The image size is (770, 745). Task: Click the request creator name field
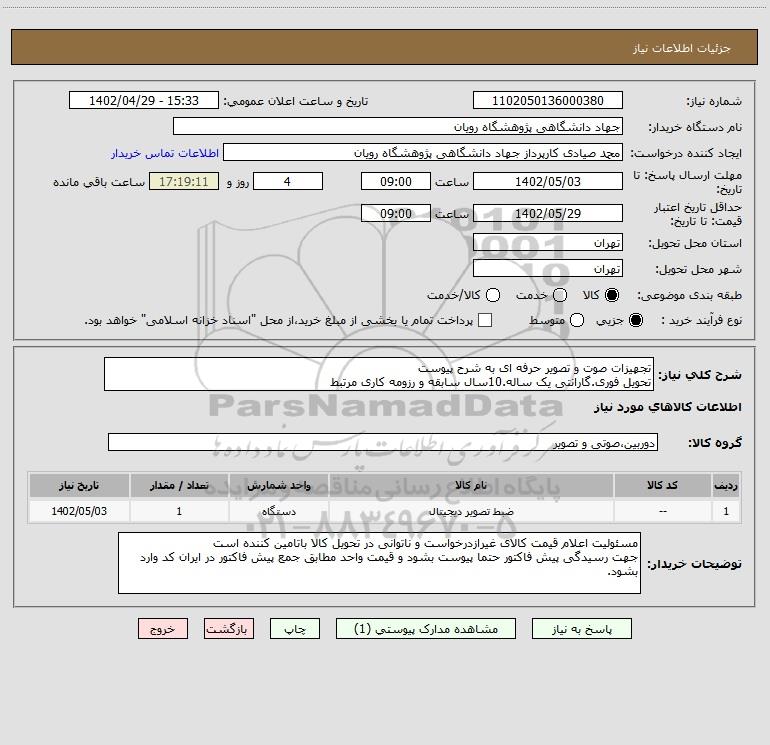[x=423, y=153]
